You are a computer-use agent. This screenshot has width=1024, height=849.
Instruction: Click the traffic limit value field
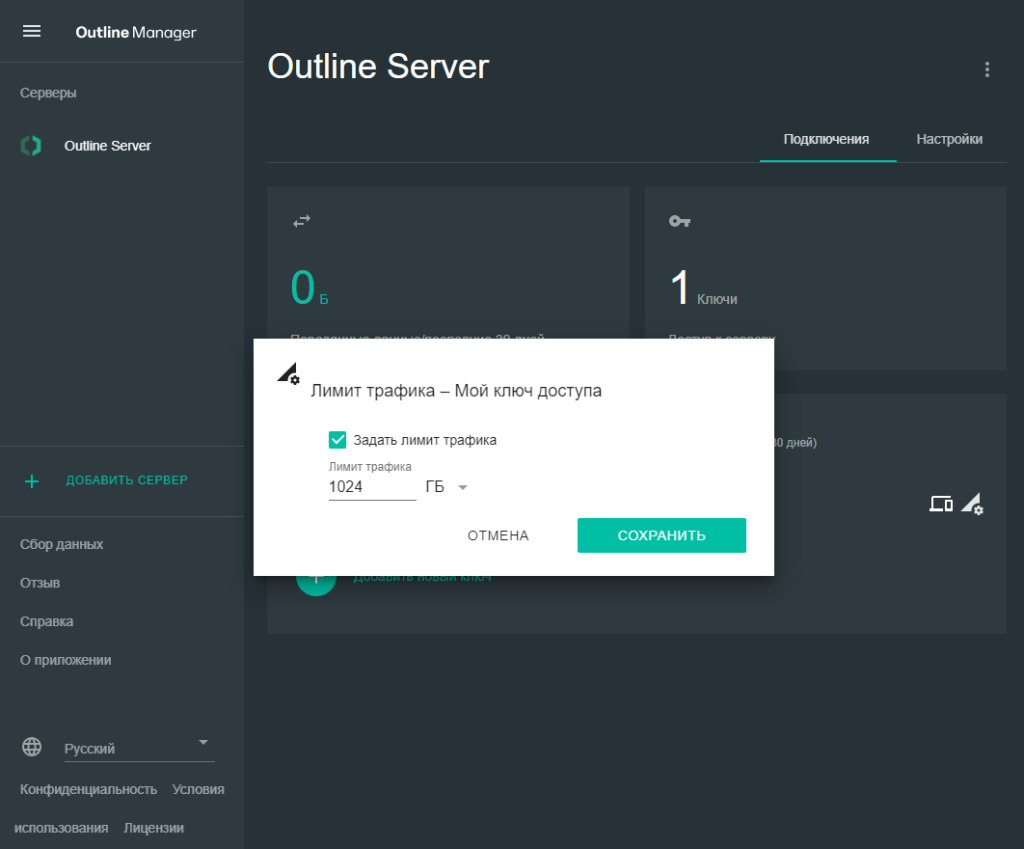coord(371,487)
